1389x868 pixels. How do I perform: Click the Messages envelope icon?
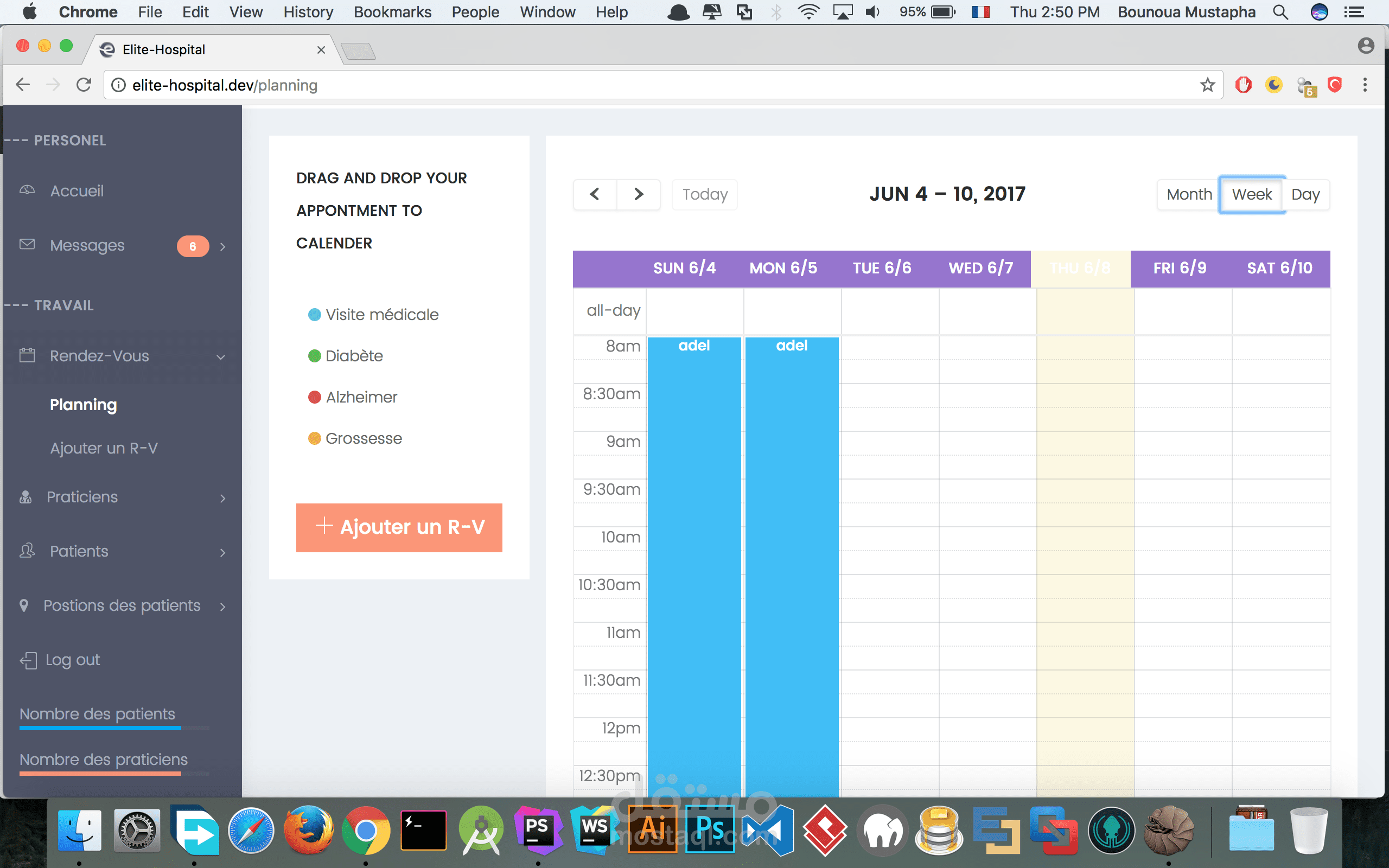[x=27, y=245]
